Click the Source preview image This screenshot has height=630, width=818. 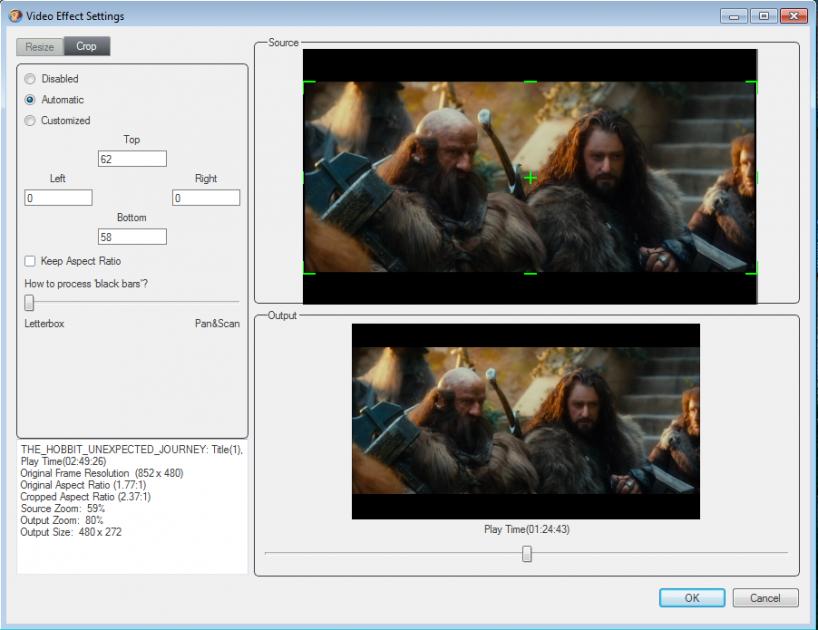coord(530,176)
